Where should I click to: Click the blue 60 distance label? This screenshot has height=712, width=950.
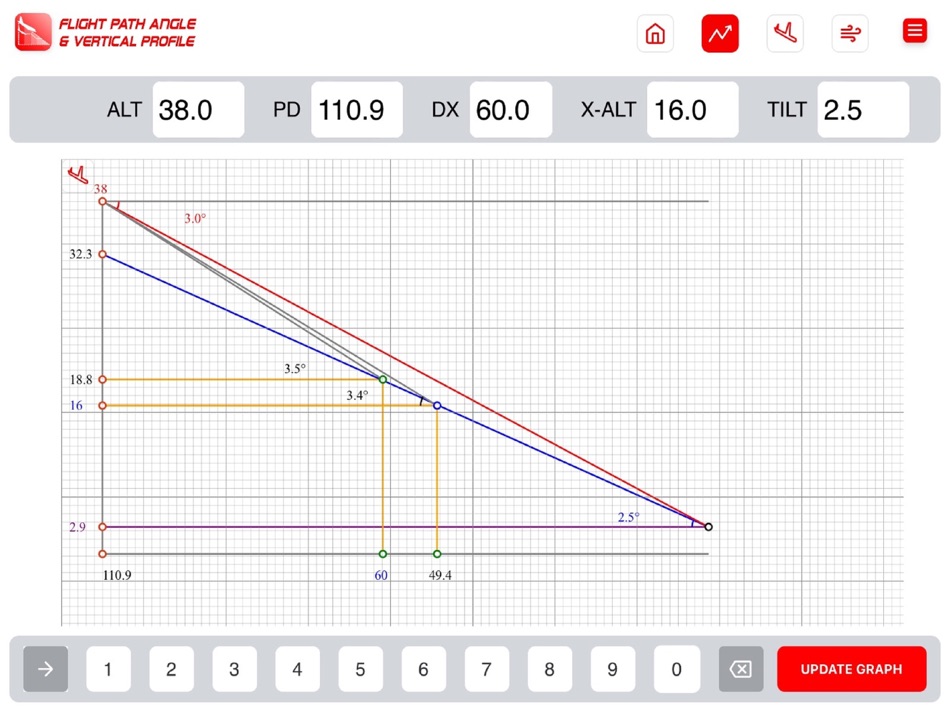coord(381,575)
